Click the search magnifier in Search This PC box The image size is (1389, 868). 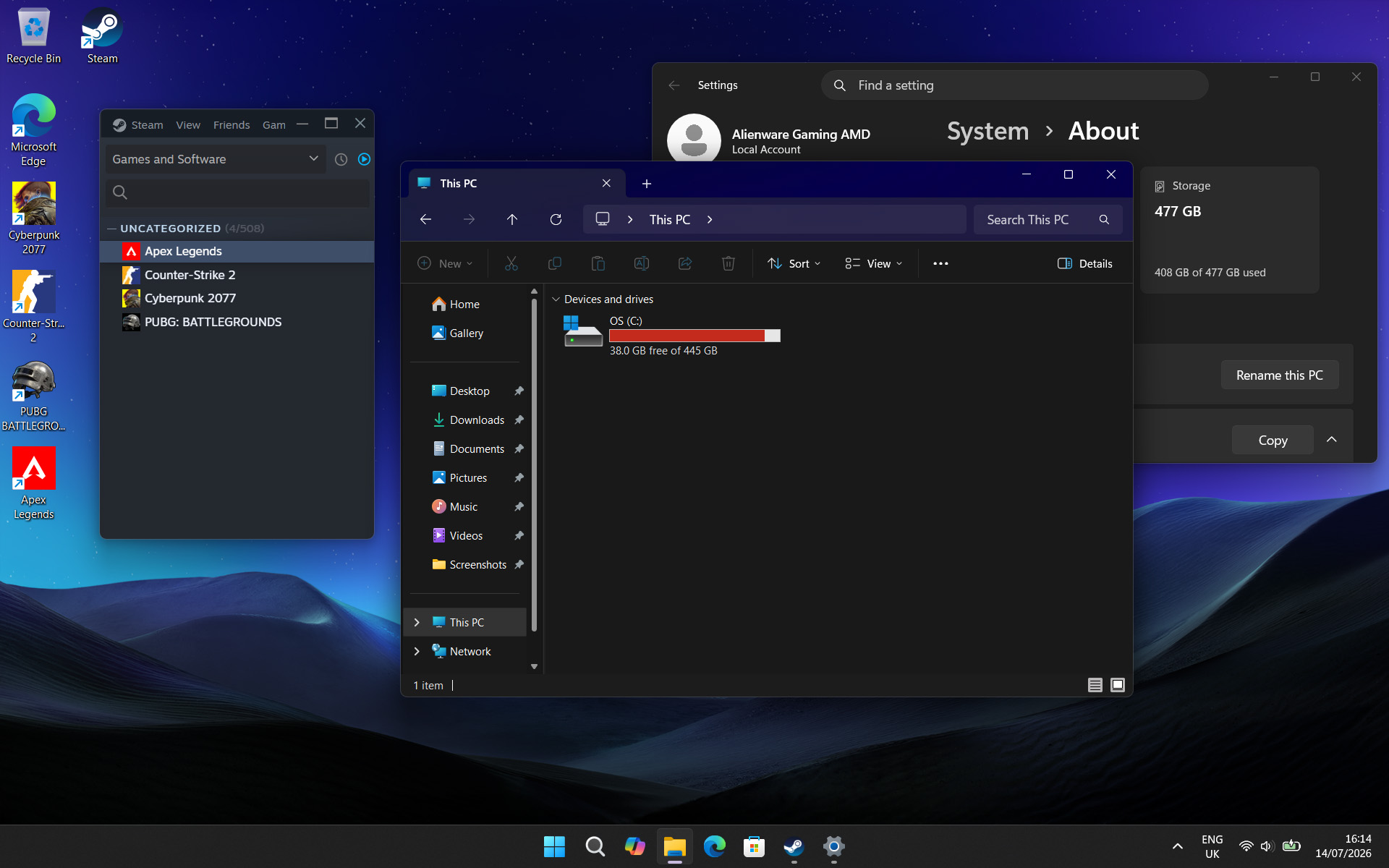click(1104, 220)
